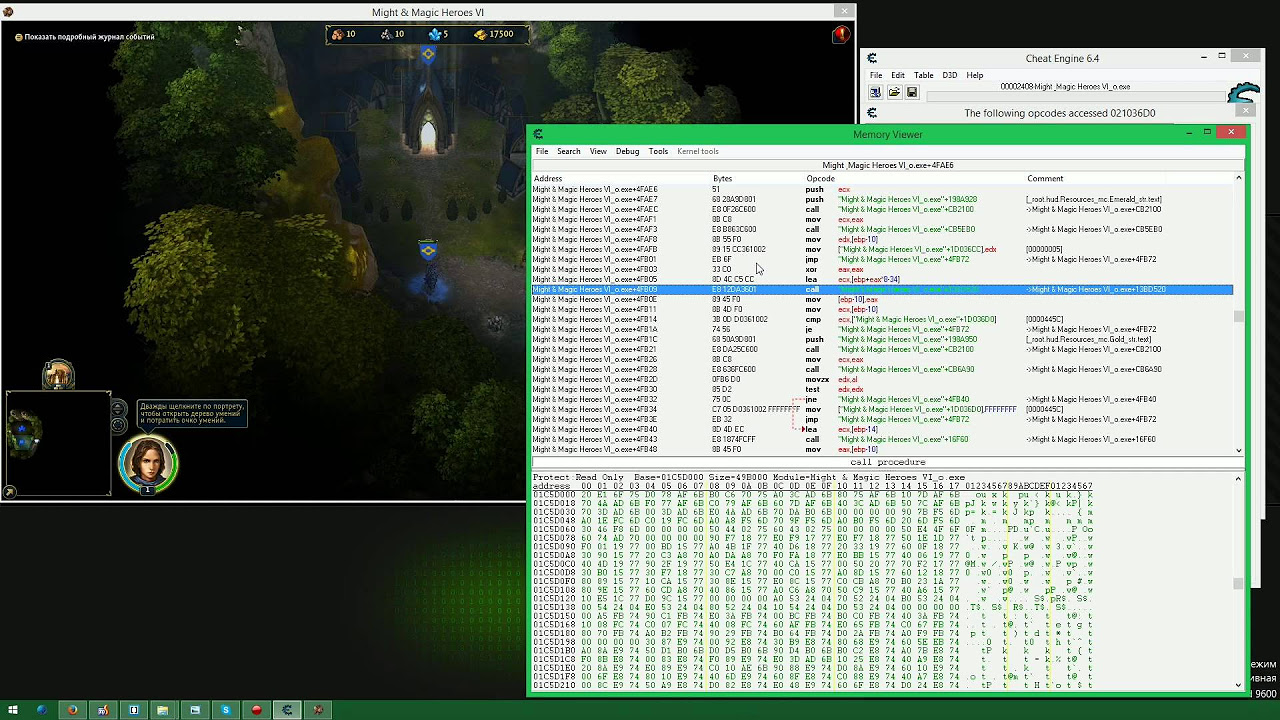Click the wood resource counter showing 10
Image resolution: width=1280 pixels, height=720 pixels.
[343, 34]
